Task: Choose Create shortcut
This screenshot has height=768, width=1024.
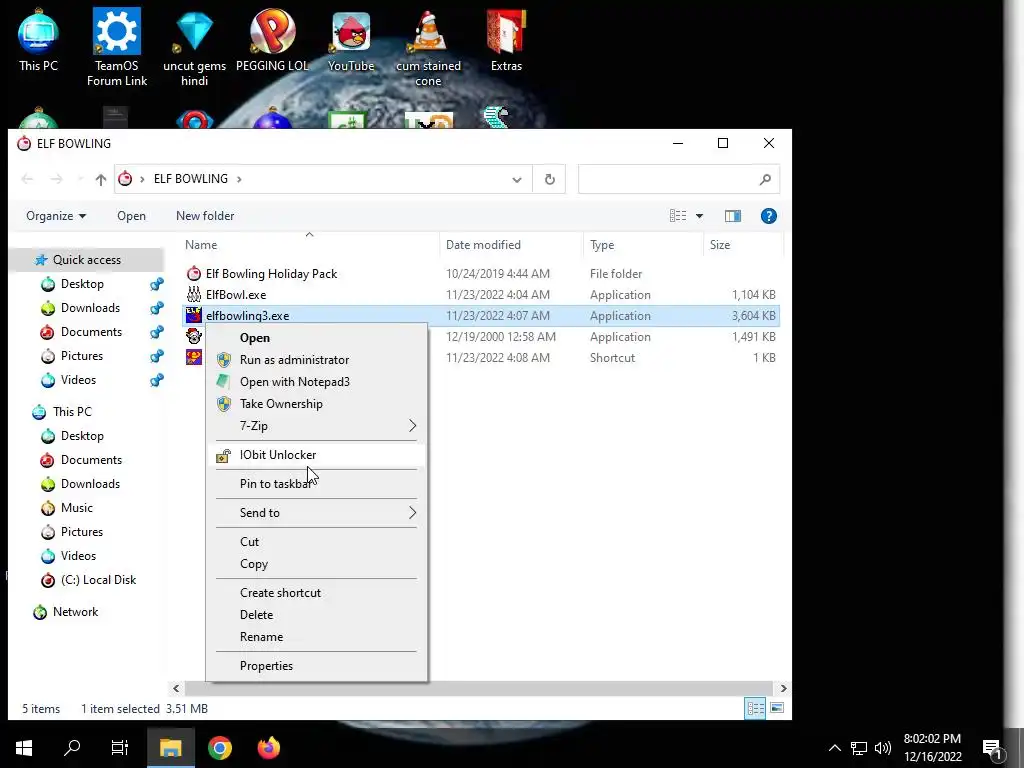Action: point(317,593)
